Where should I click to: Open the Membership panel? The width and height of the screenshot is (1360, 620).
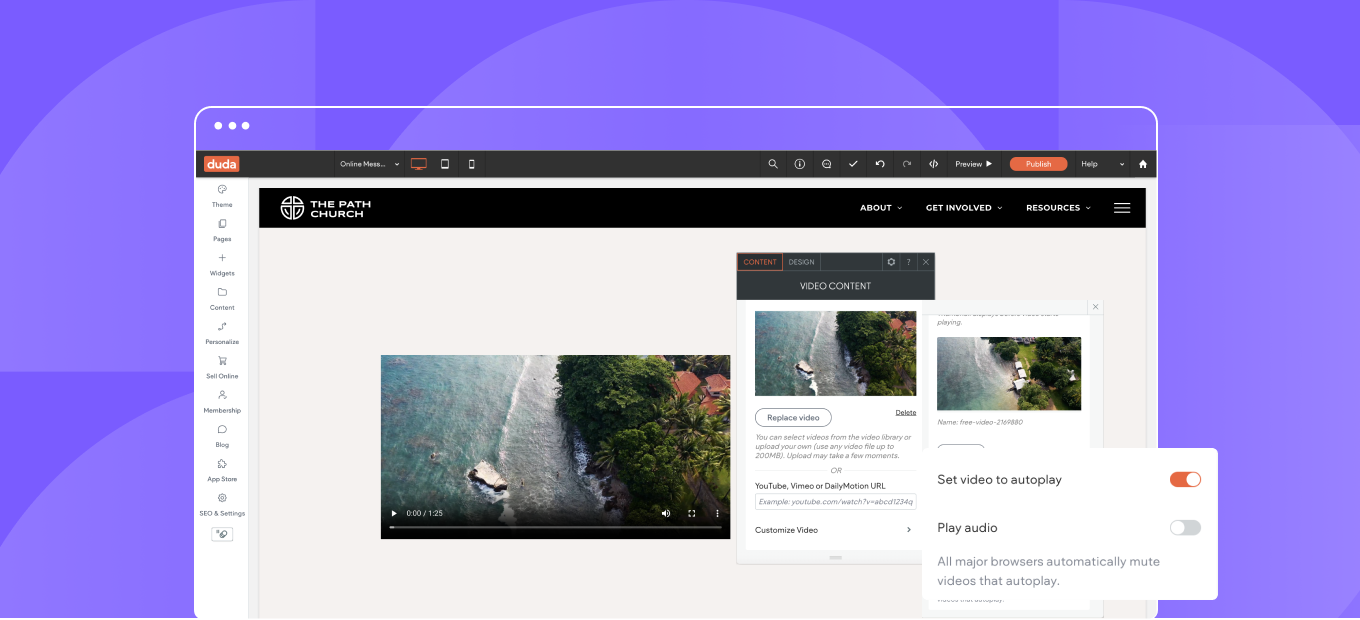click(x=222, y=401)
